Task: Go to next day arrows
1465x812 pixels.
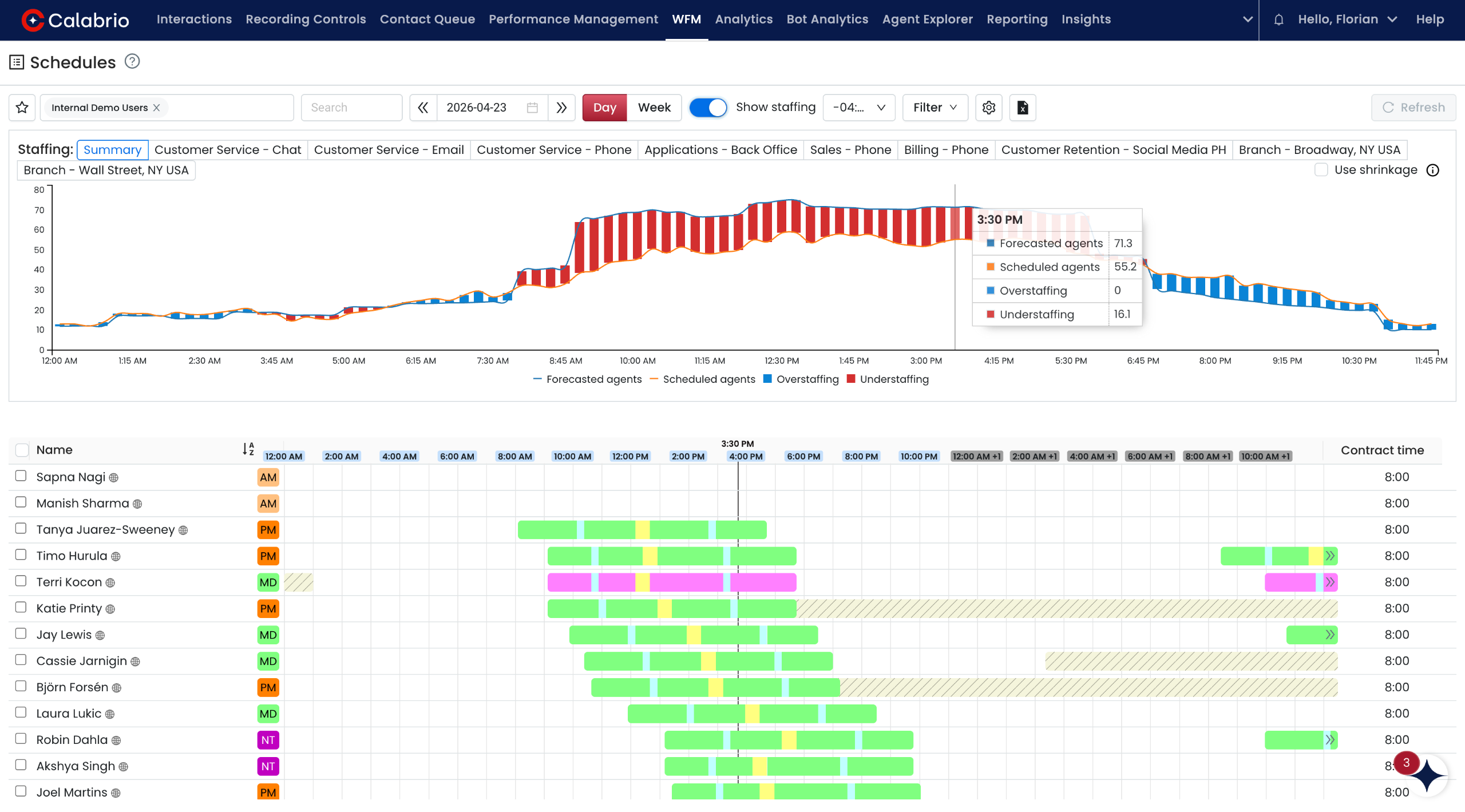Action: coord(561,108)
